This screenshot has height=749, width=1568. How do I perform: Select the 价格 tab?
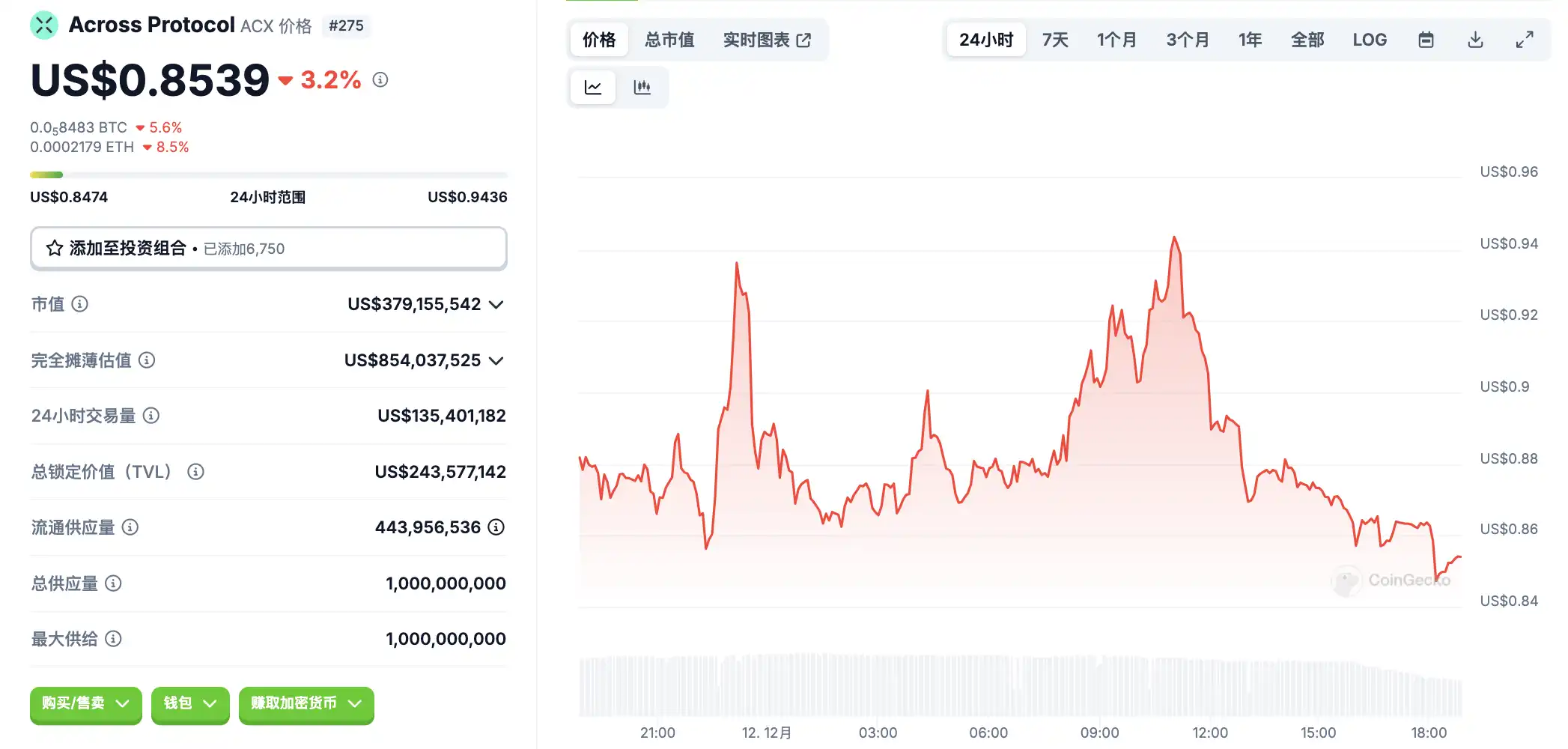599,40
